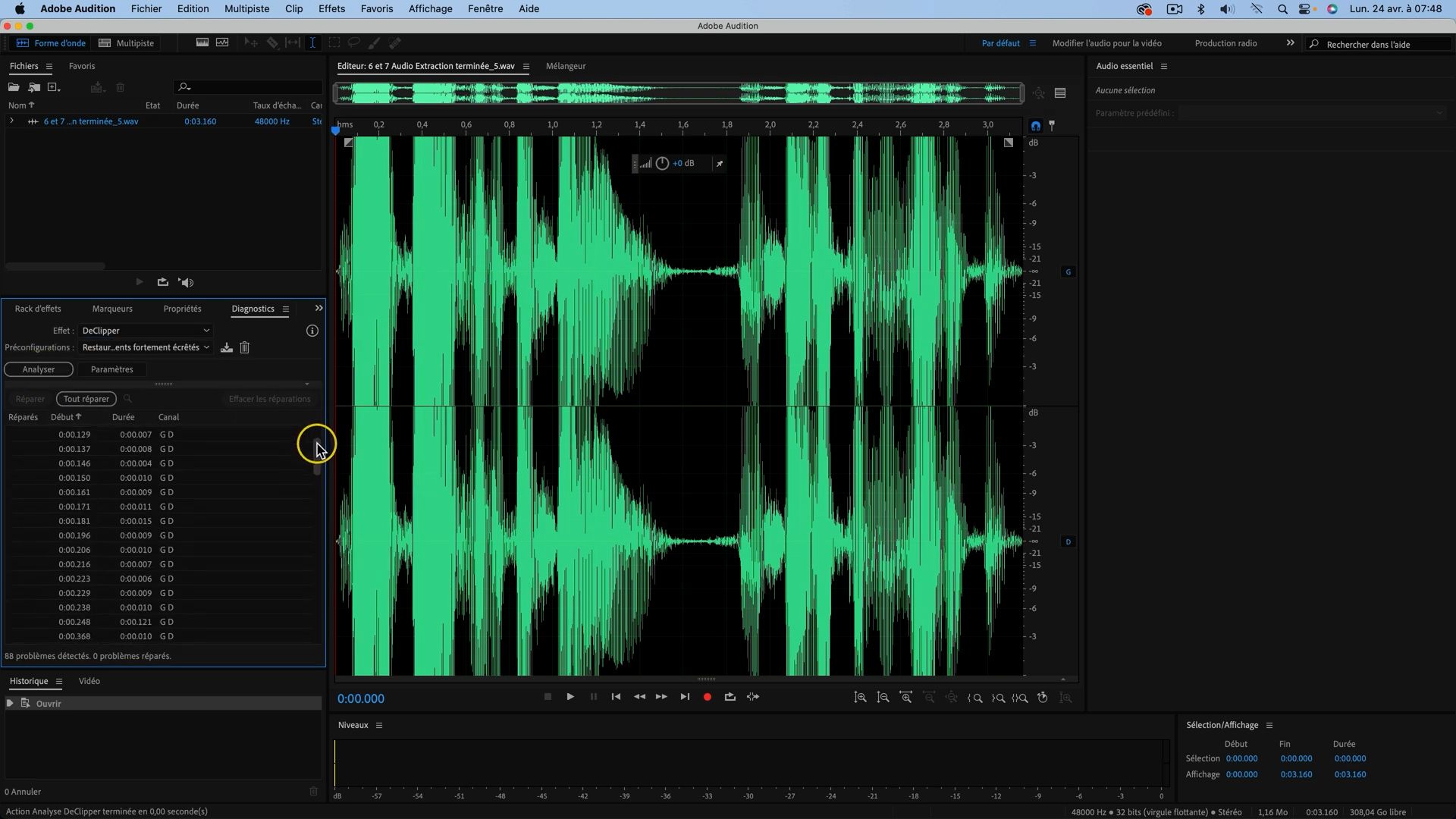
Task: Zoom in at in point icon
Action: (x=975, y=698)
